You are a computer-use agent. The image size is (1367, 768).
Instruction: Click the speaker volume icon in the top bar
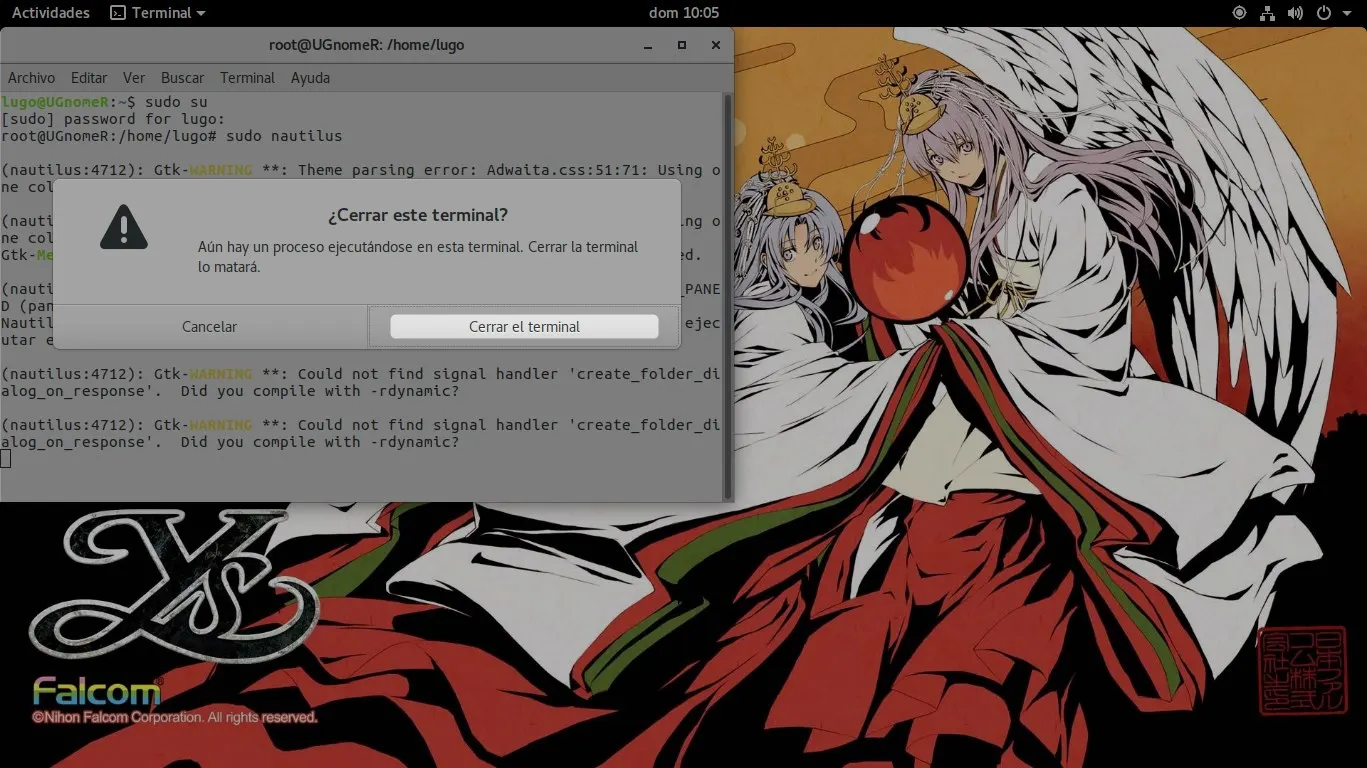[1295, 13]
